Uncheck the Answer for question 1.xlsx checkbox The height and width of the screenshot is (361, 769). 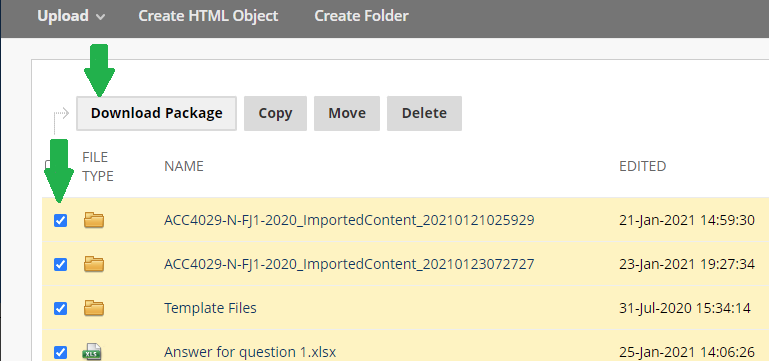click(x=60, y=352)
